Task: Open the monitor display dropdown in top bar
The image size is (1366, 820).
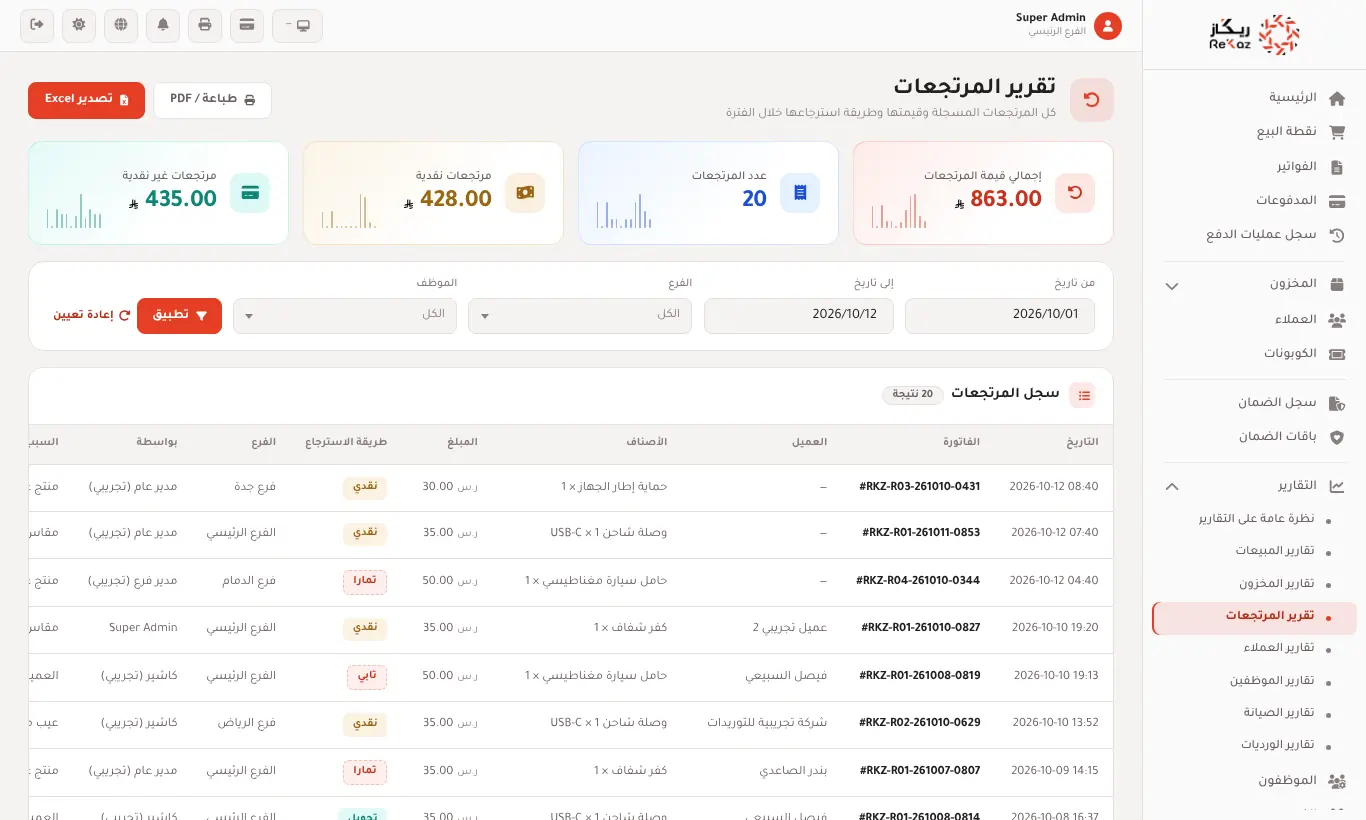Action: coord(297,25)
